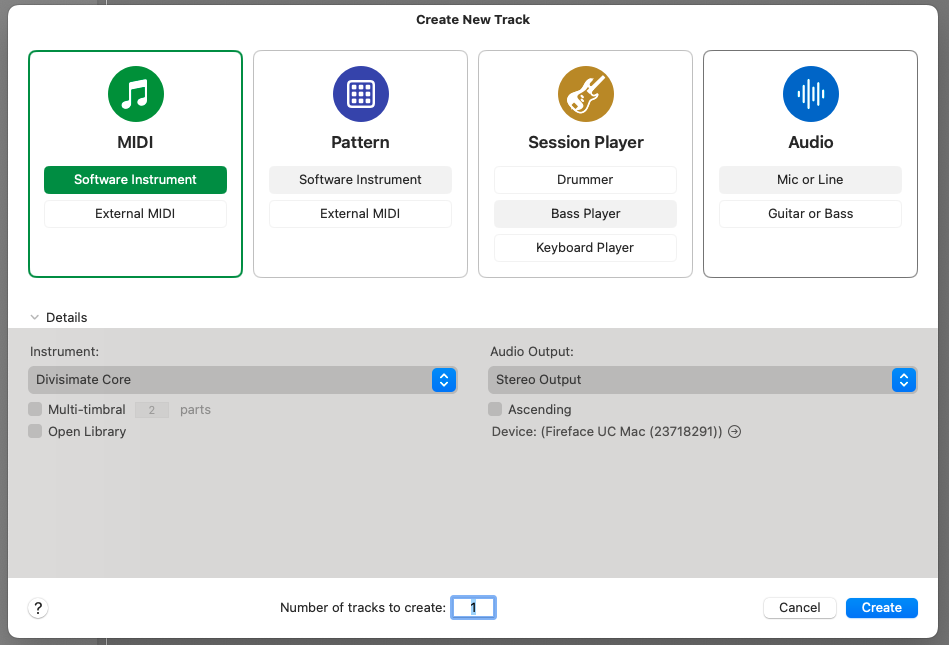Screen dimensions: 949x645
Task: Click the arrow icon next to Device name
Action: [735, 432]
